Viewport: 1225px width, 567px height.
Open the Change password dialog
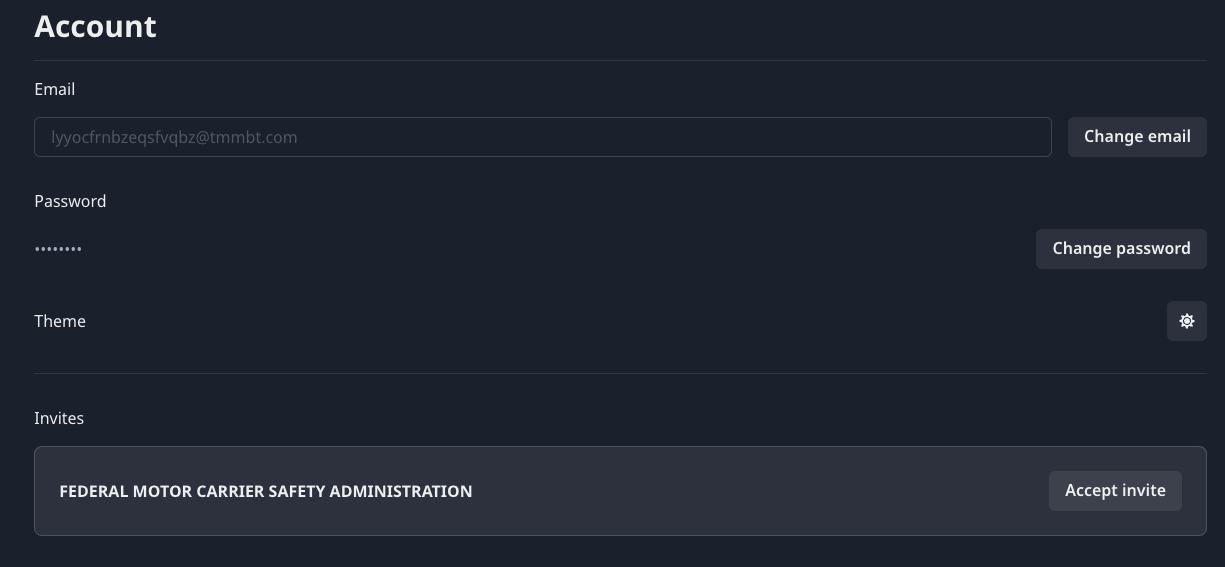tap(1121, 249)
